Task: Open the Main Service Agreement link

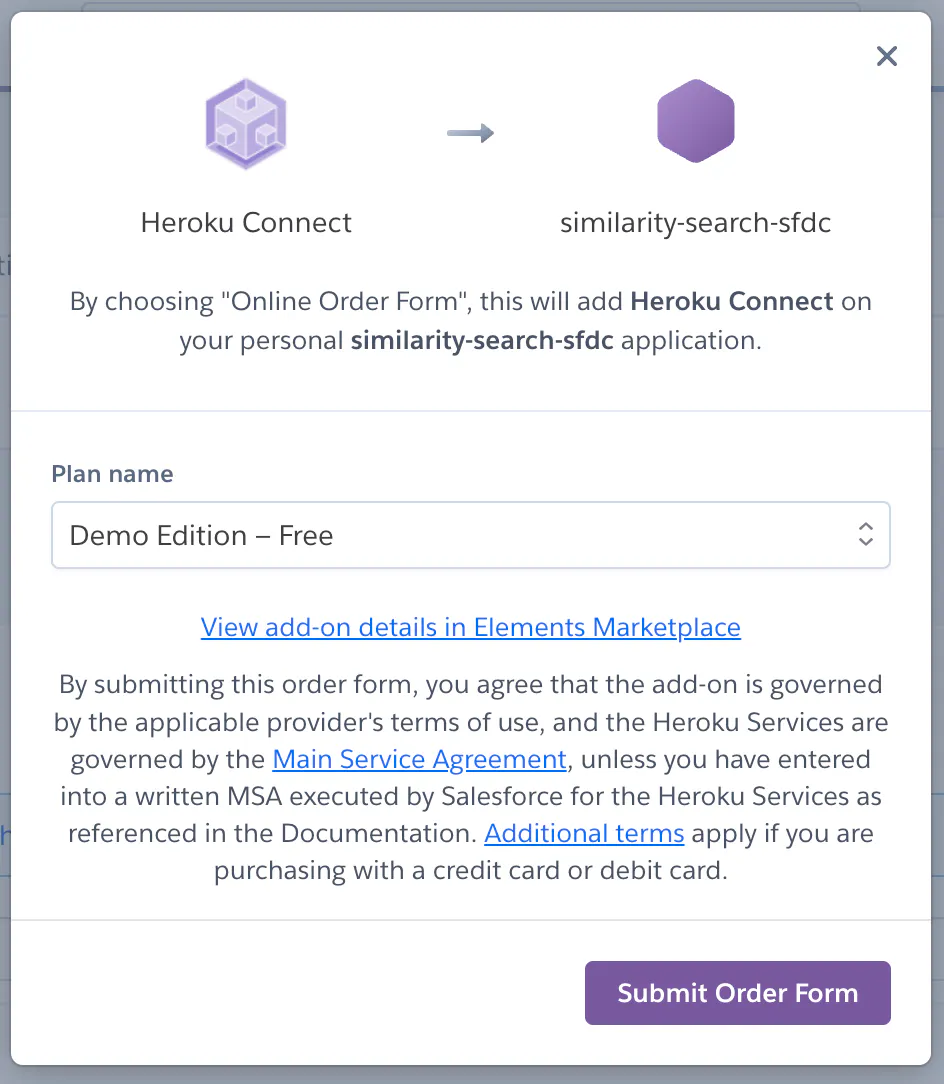Action: click(x=419, y=759)
